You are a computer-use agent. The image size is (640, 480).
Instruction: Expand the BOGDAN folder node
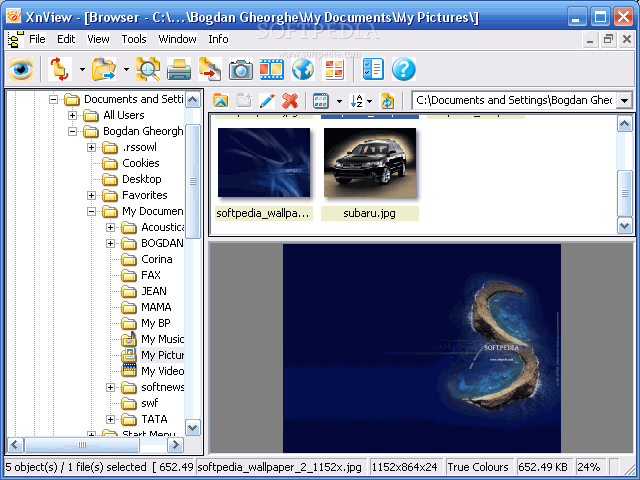[111, 243]
